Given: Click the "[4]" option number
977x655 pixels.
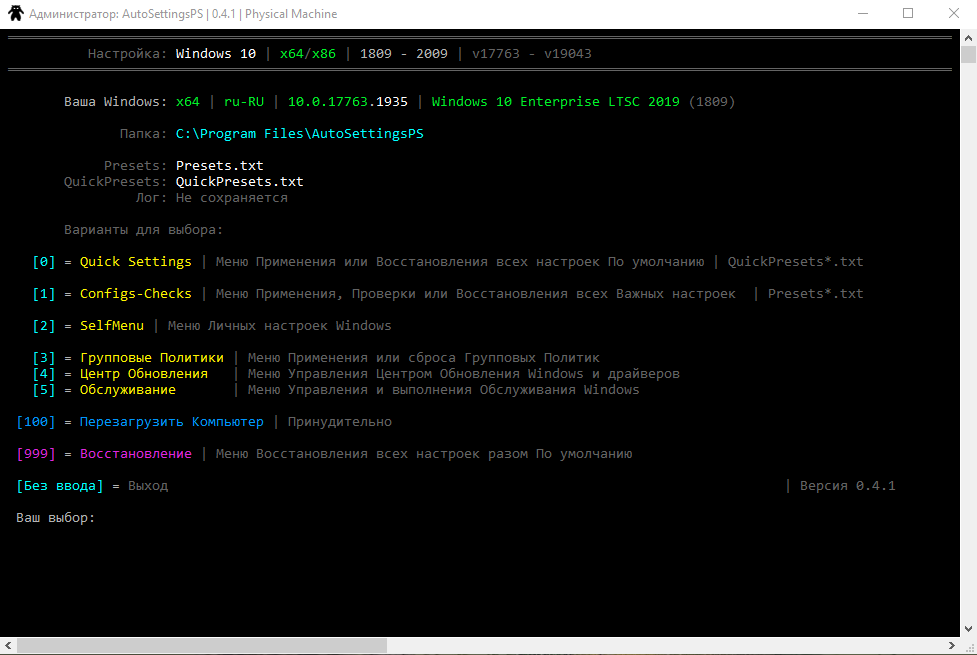Looking at the screenshot, I should [44, 374].
